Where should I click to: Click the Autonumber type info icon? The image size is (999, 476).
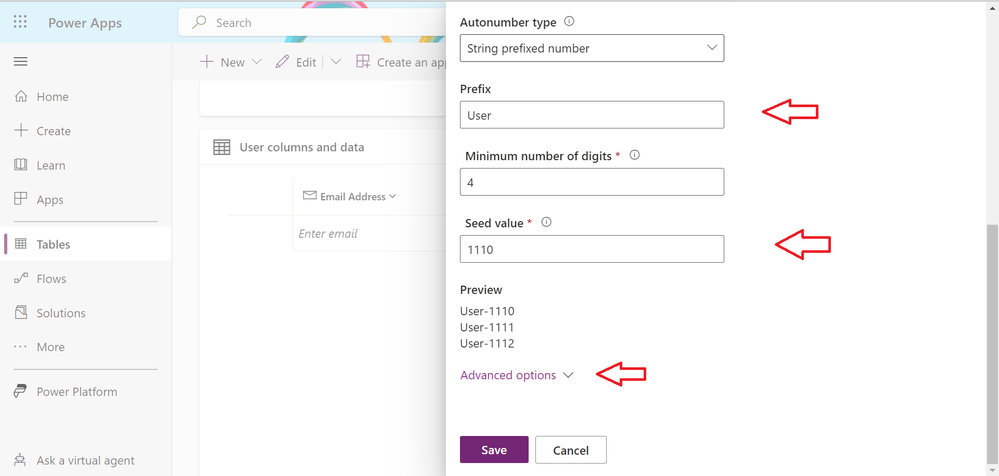point(570,22)
